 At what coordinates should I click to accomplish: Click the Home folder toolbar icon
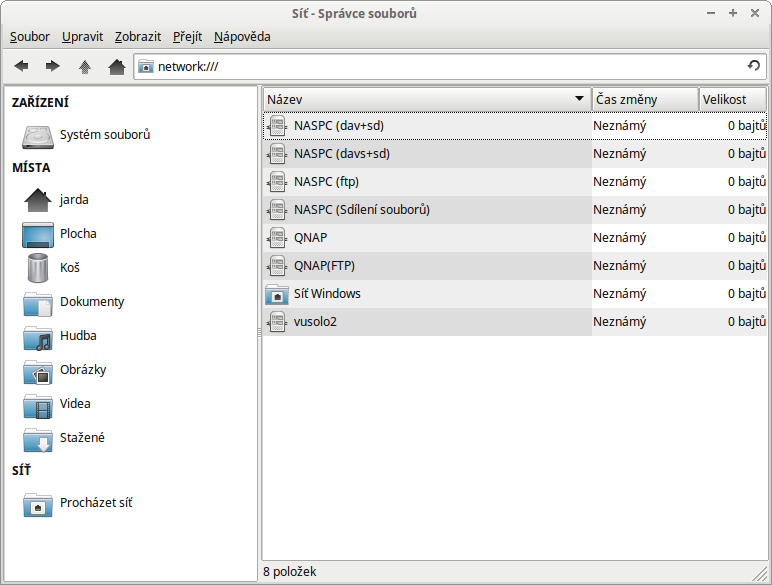(x=116, y=67)
